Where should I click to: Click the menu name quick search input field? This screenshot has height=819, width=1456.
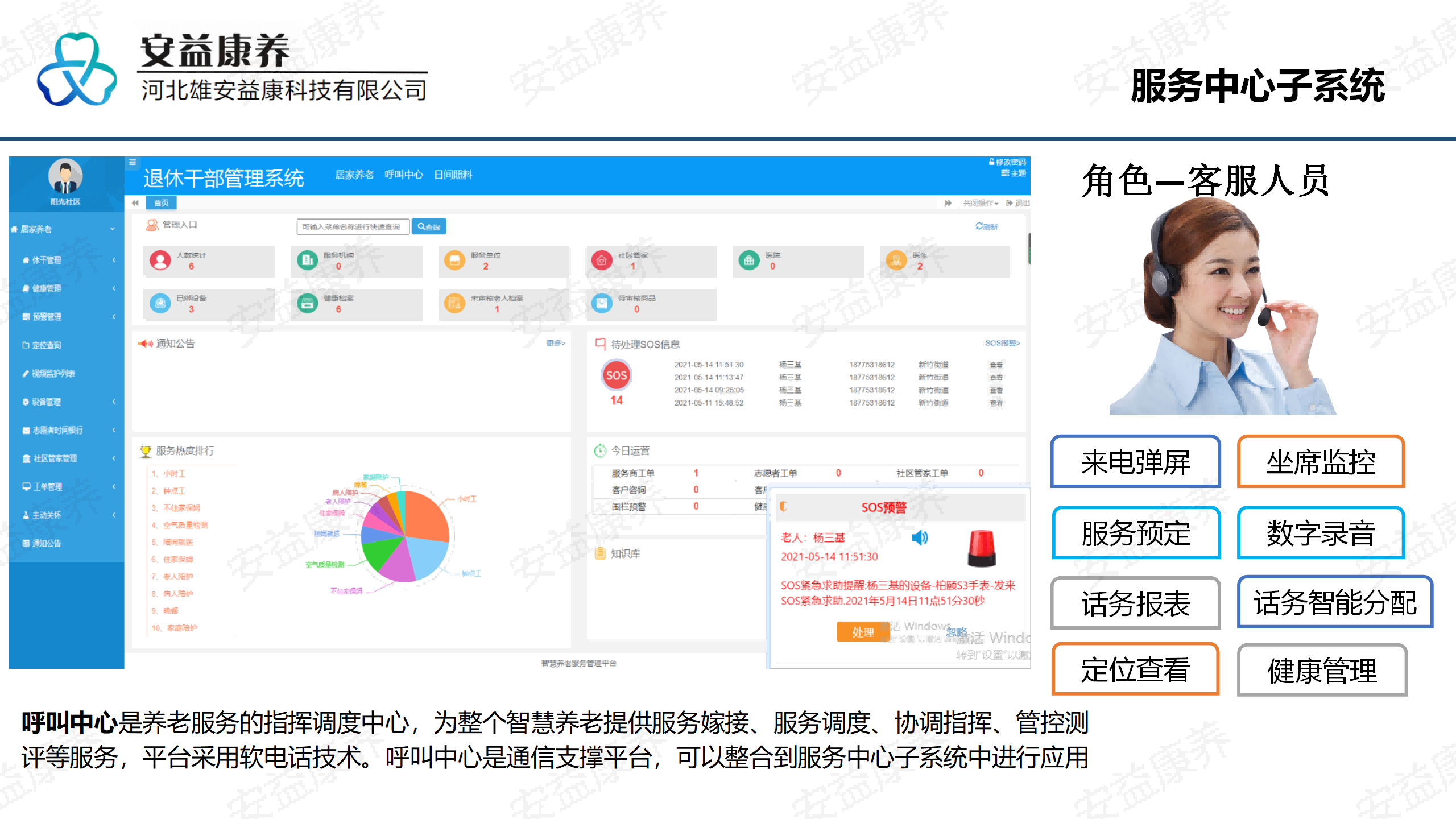tap(353, 226)
